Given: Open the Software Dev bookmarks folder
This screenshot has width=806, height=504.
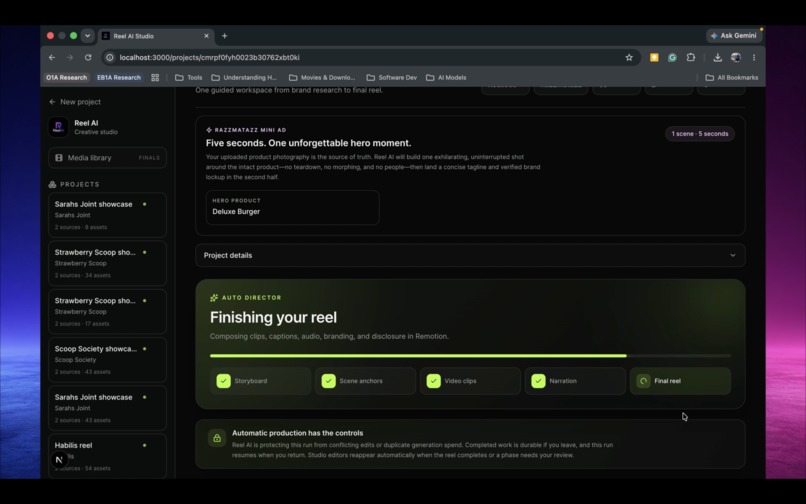Looking at the screenshot, I should tap(392, 78).
